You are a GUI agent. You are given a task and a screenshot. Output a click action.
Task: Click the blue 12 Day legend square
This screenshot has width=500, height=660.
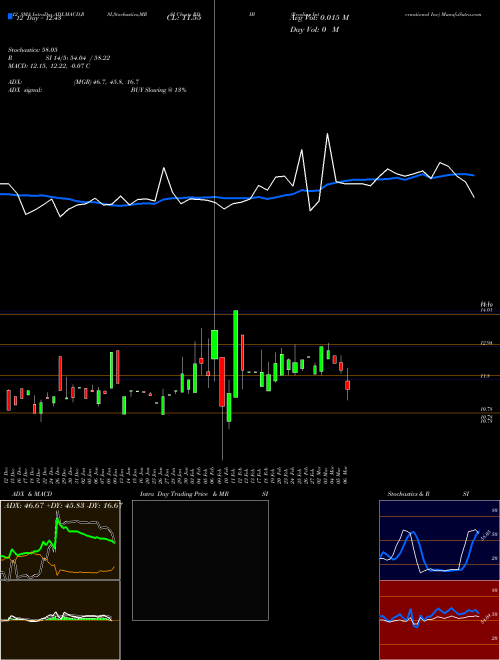[11, 17]
